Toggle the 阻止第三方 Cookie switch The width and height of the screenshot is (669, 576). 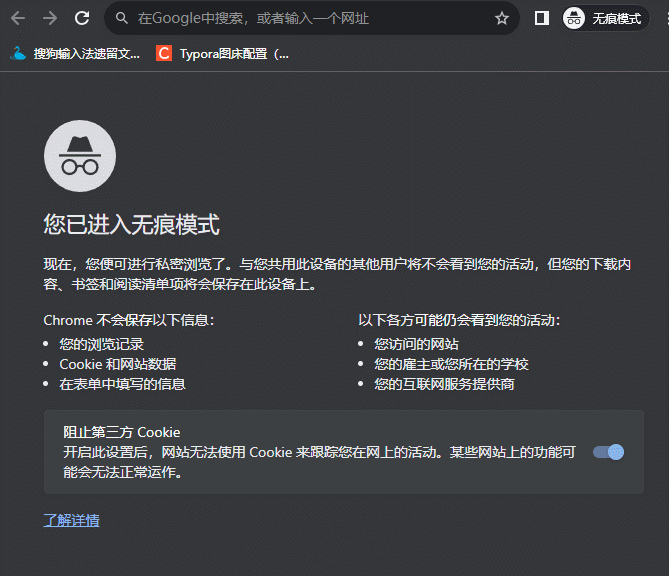pos(608,452)
